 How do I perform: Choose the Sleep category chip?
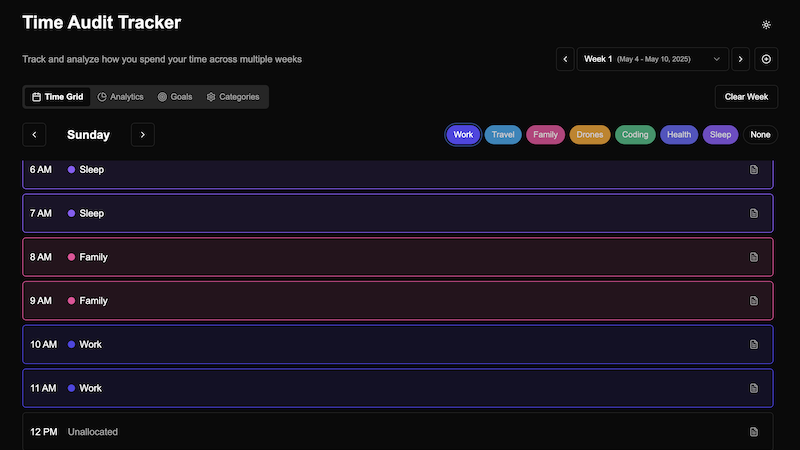coord(720,135)
